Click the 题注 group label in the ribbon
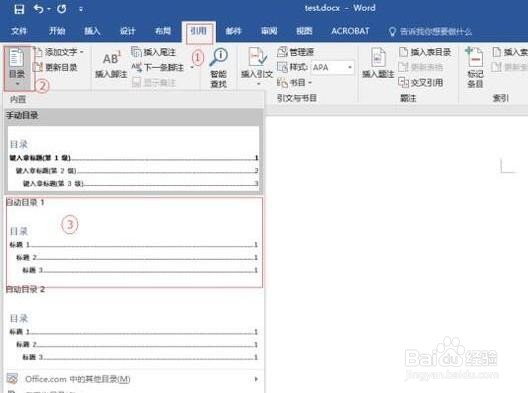The width and height of the screenshot is (528, 393). pos(408,98)
